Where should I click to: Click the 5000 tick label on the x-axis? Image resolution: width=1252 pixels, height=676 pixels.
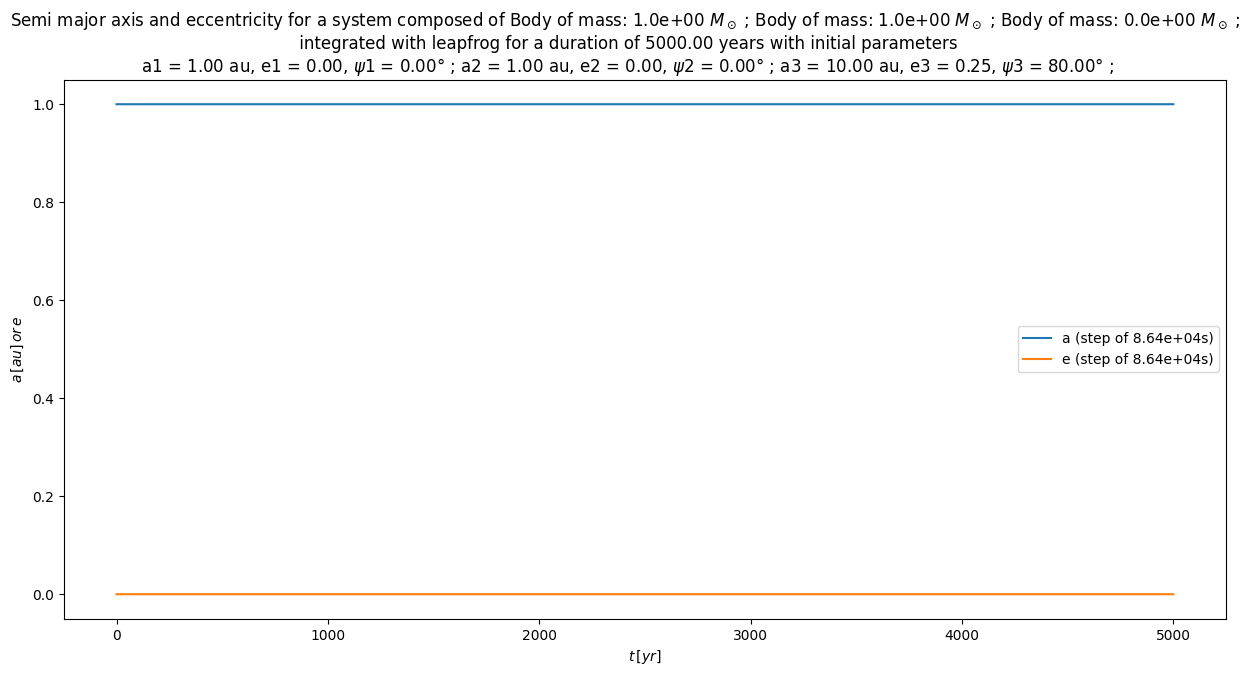coord(1173,634)
